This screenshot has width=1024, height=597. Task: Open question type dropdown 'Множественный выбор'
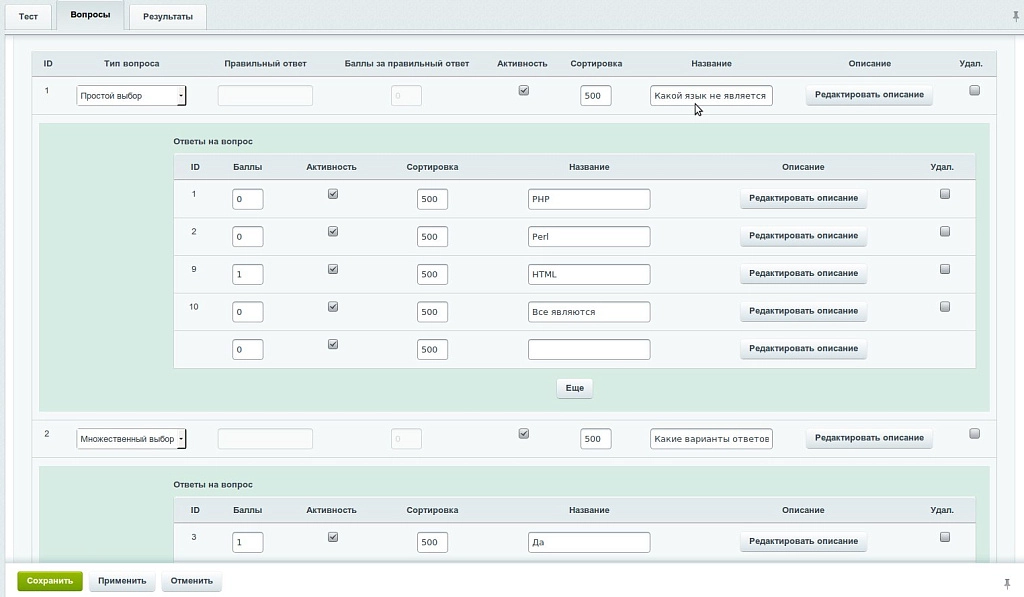(131, 438)
